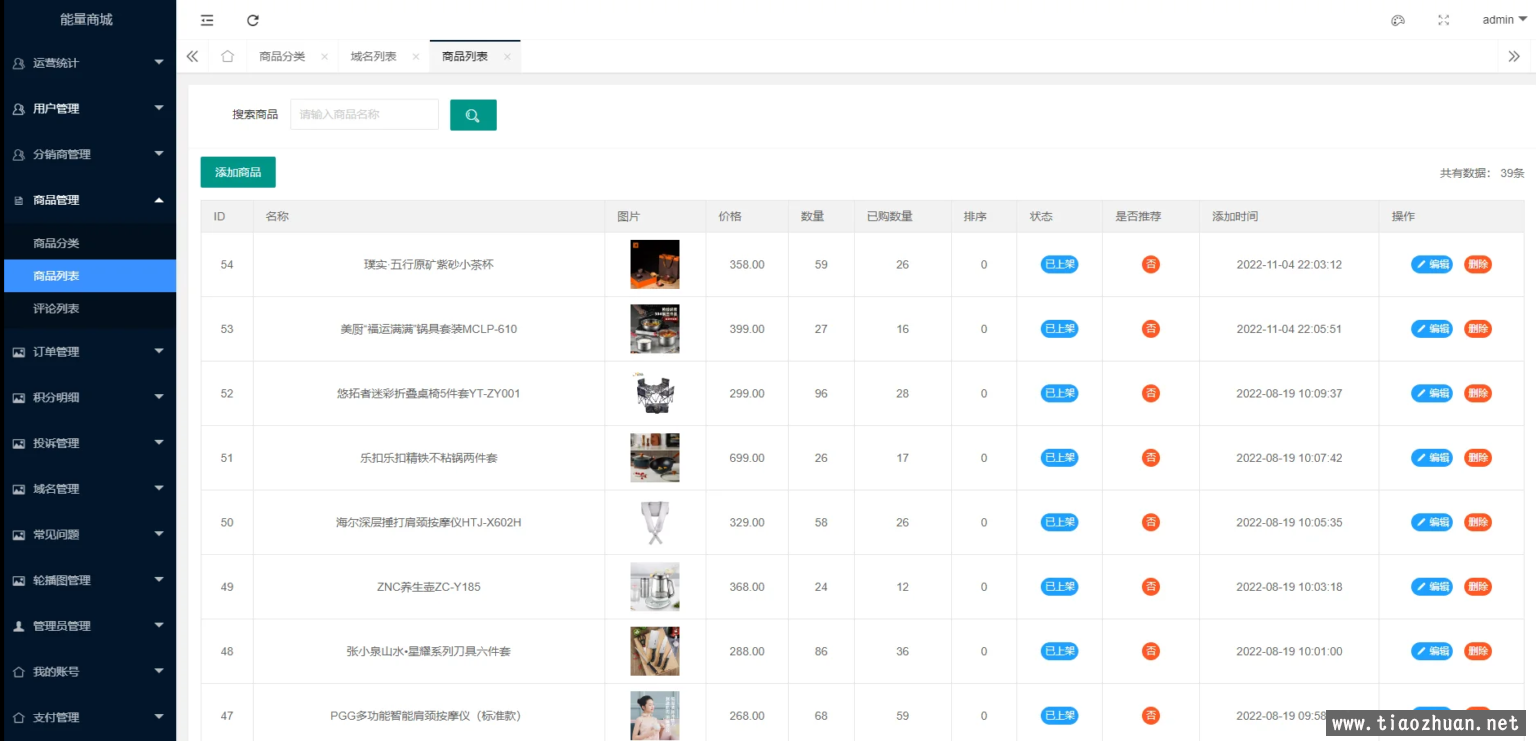Expand 分销商管理 menu
This screenshot has width=1536, height=741.
88,154
